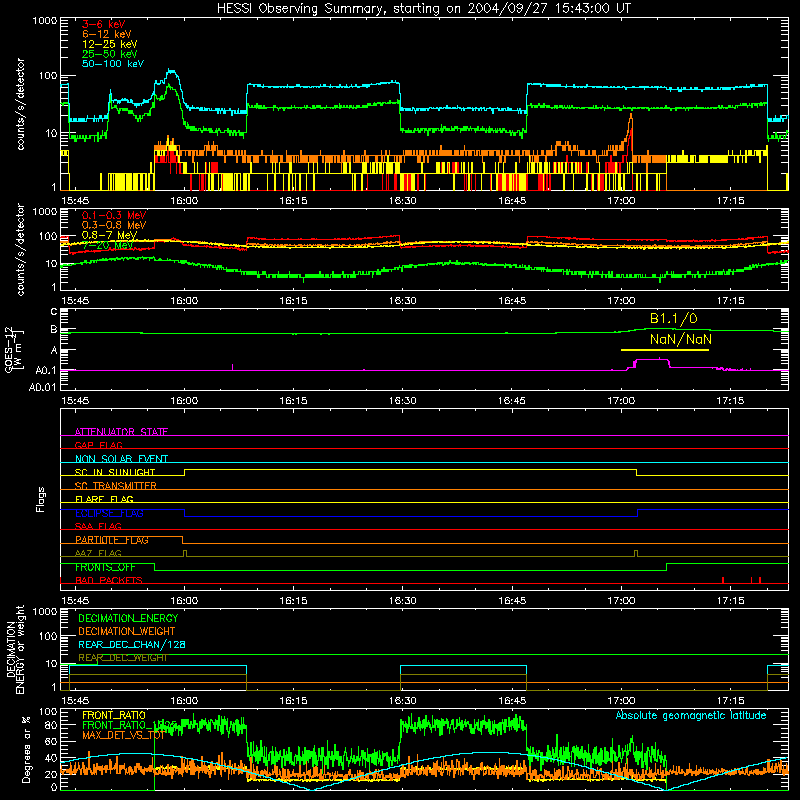Select the 'SAA_FLAG' flag label
This screenshot has width=800, height=800.
click(98, 526)
